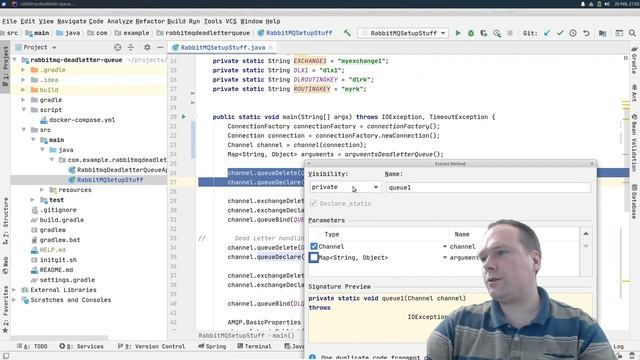Toggle the Declare static checkbox
Viewport: 640px width, 360px height.
click(x=313, y=203)
